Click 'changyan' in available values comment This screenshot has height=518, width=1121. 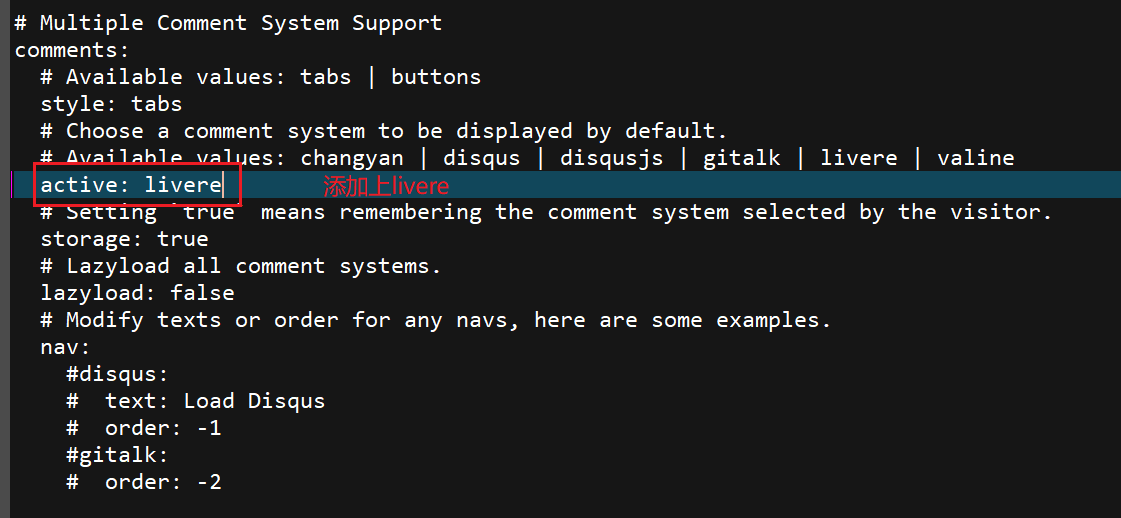pos(352,158)
